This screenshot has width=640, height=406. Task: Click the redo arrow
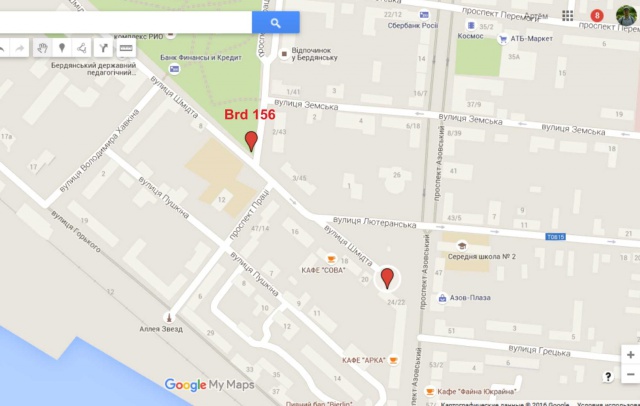(20, 48)
